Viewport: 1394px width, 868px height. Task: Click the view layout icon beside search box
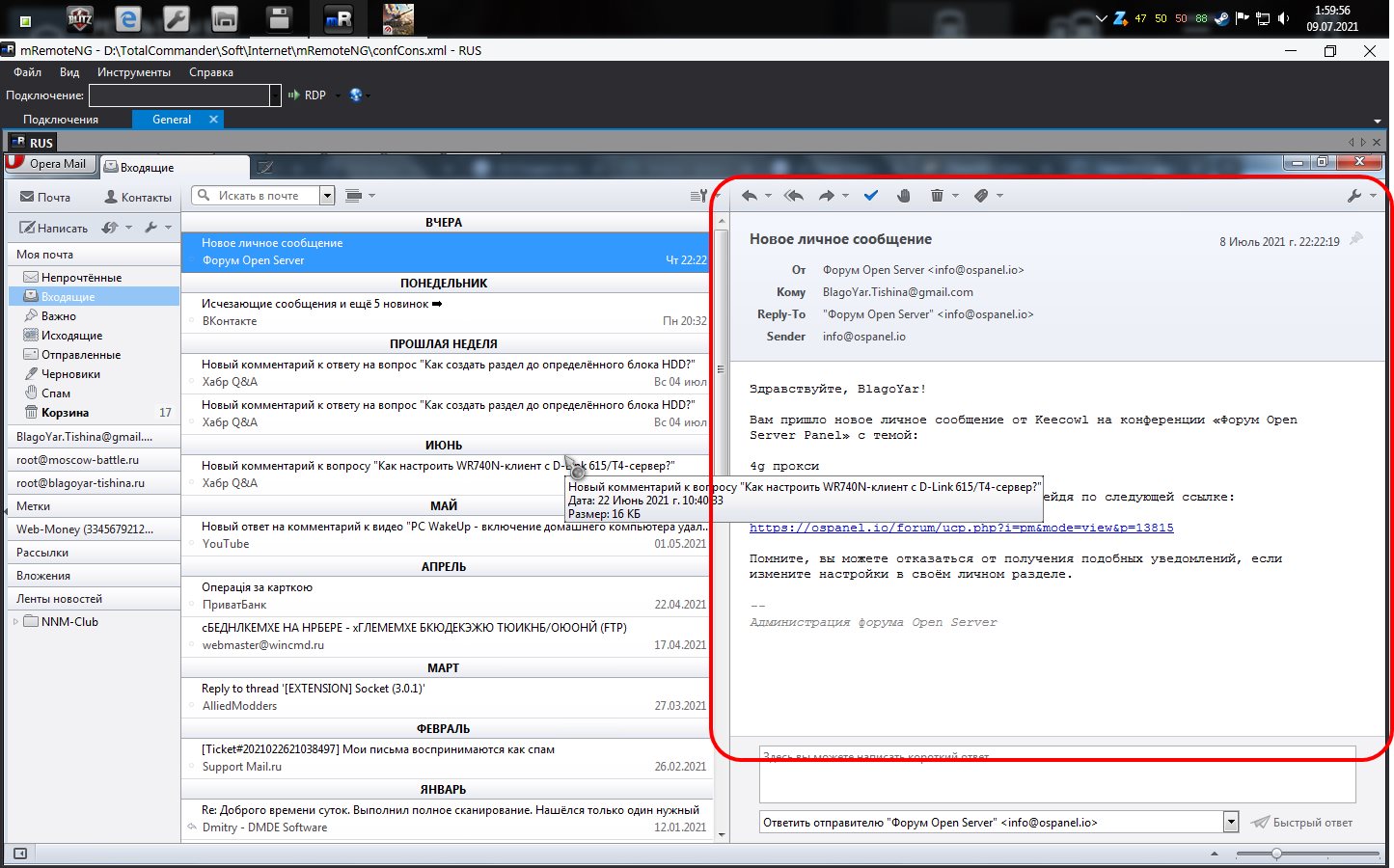click(x=354, y=196)
